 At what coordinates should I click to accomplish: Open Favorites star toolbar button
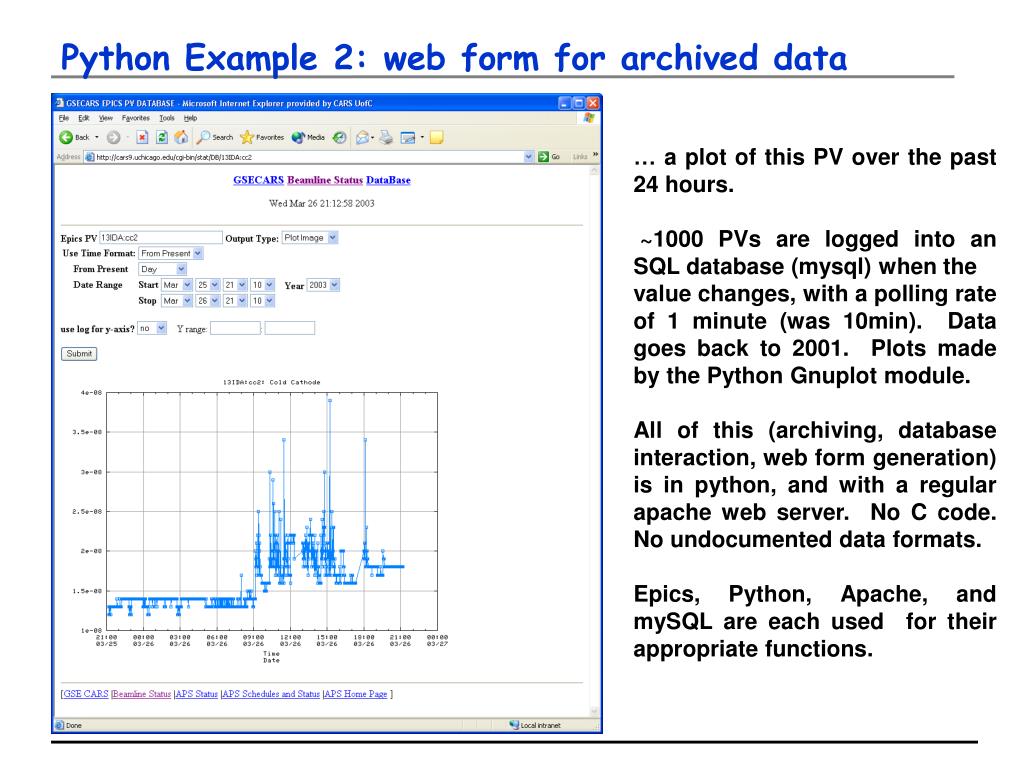pos(262,137)
